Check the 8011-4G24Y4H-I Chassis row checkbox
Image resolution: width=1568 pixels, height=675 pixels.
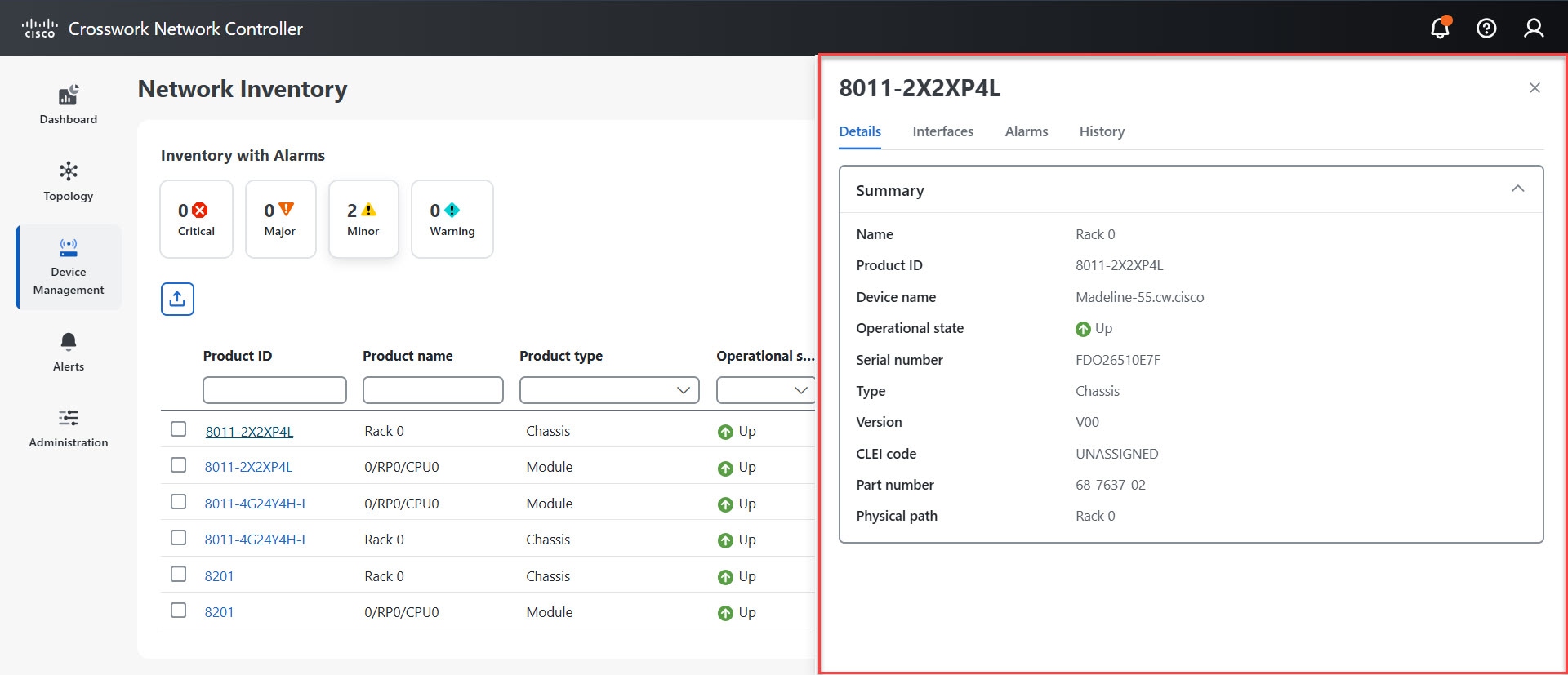pyautogui.click(x=178, y=538)
